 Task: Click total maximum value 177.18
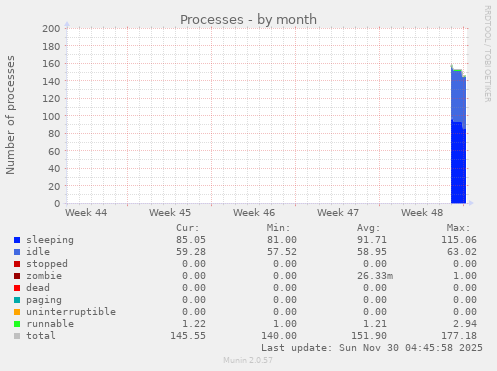[459, 336]
